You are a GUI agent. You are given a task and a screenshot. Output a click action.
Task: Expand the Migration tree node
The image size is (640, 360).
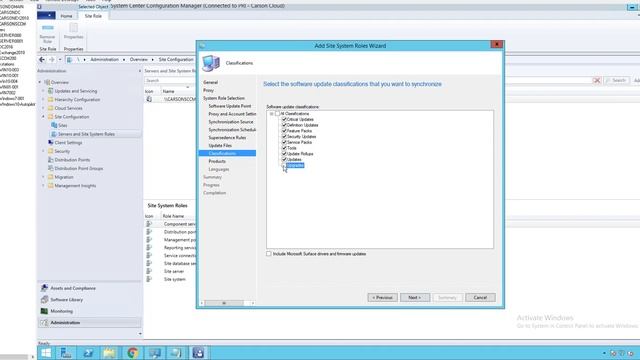point(43,177)
